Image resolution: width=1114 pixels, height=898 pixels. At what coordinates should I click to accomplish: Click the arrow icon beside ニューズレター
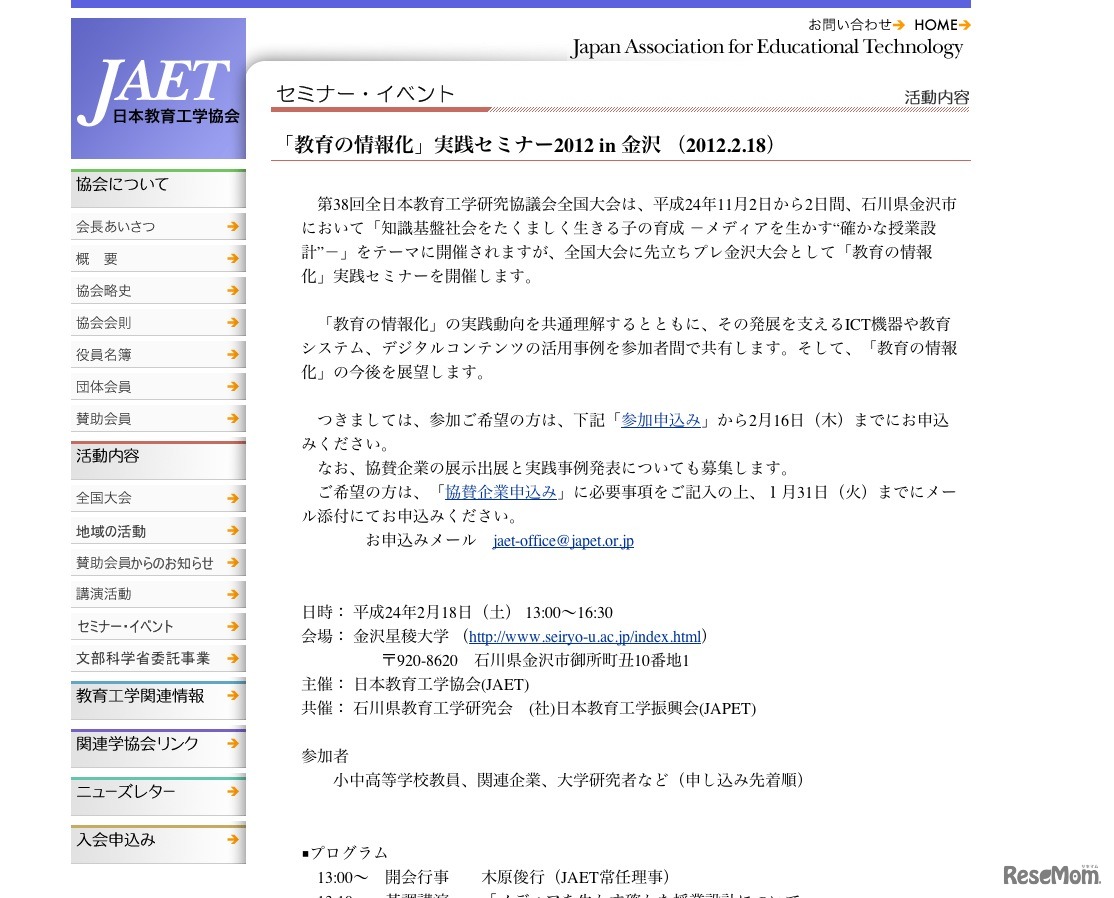click(234, 794)
